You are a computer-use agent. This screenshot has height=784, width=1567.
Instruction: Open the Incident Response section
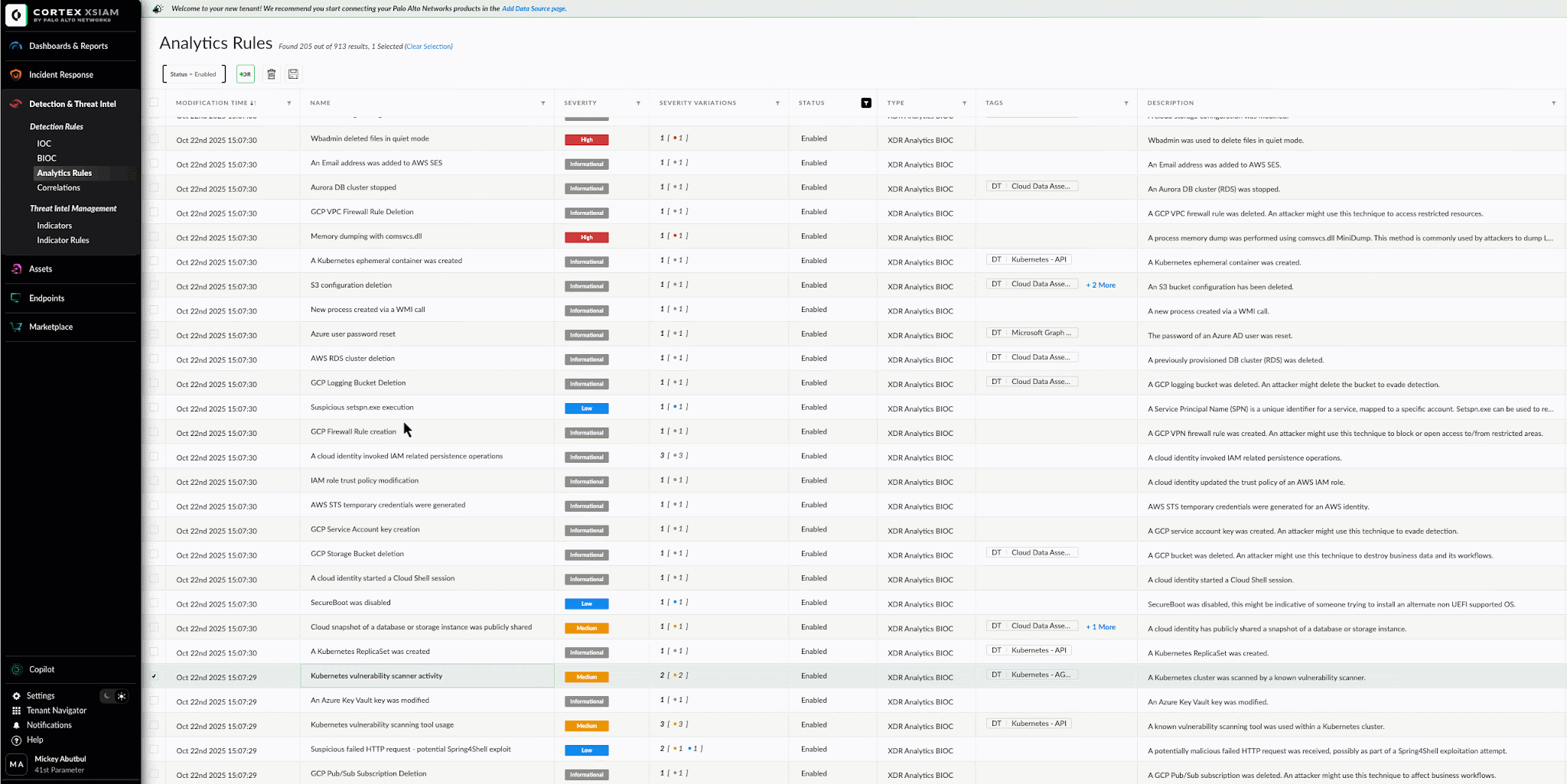click(63, 74)
